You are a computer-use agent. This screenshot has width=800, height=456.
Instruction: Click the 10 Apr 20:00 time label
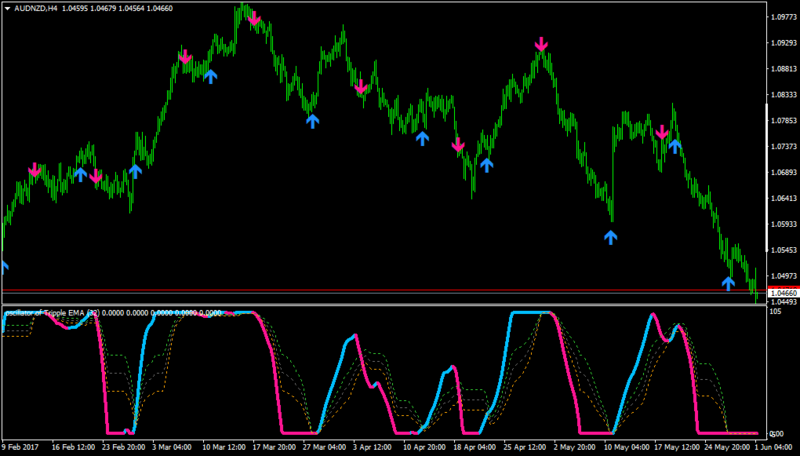click(x=424, y=447)
